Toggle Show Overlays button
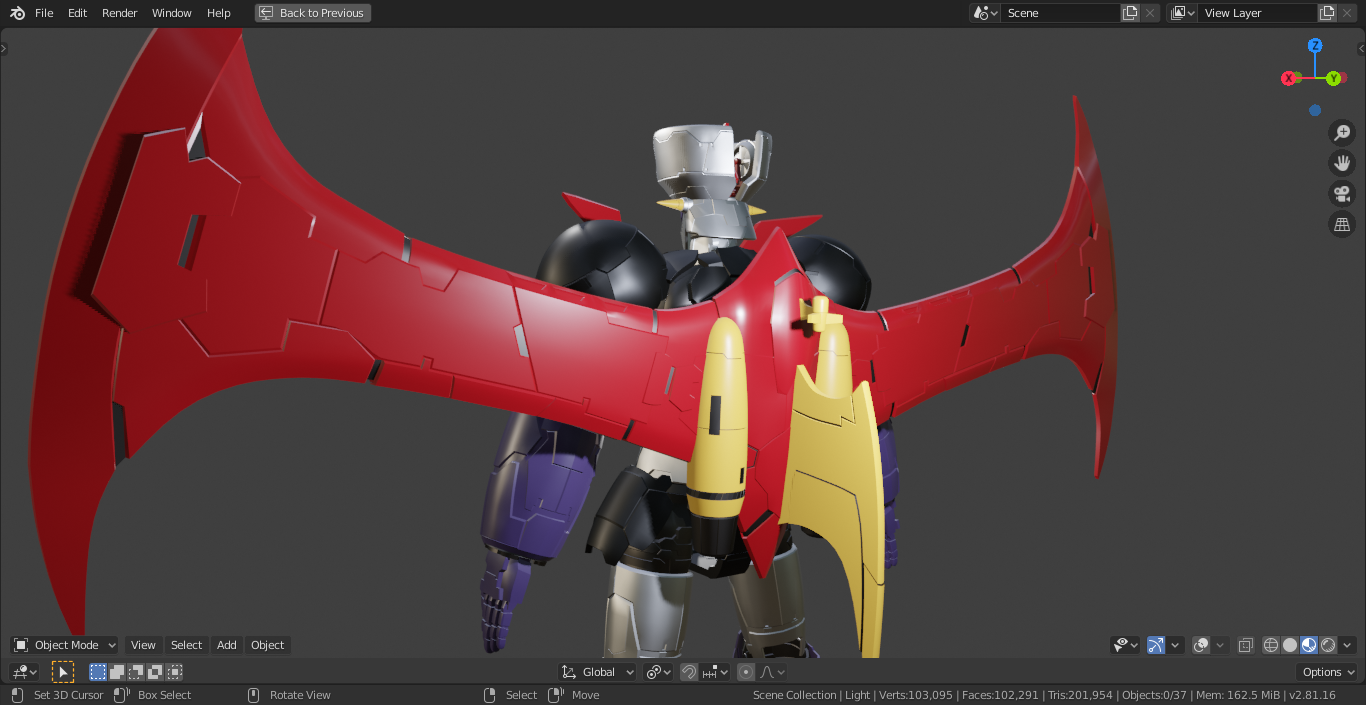The height and width of the screenshot is (705, 1366). tap(1202, 645)
